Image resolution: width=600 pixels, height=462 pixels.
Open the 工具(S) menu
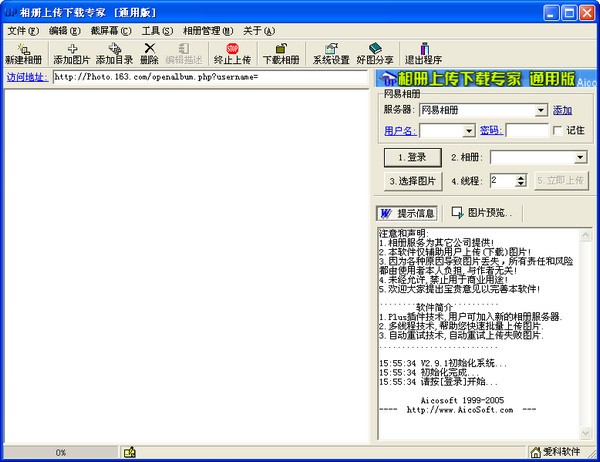click(157, 31)
